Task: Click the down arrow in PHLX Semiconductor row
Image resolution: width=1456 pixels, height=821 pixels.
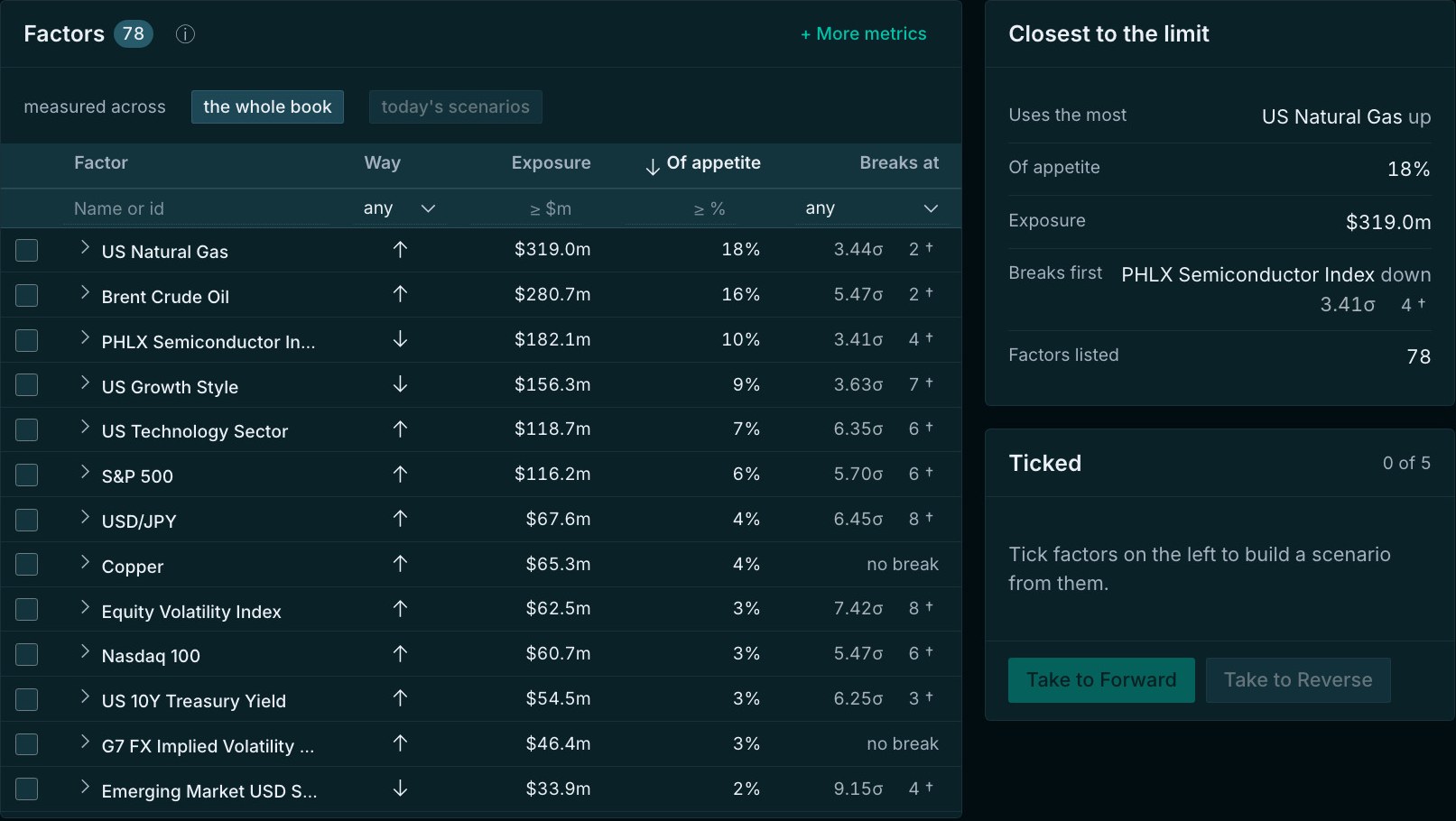Action: (401, 339)
